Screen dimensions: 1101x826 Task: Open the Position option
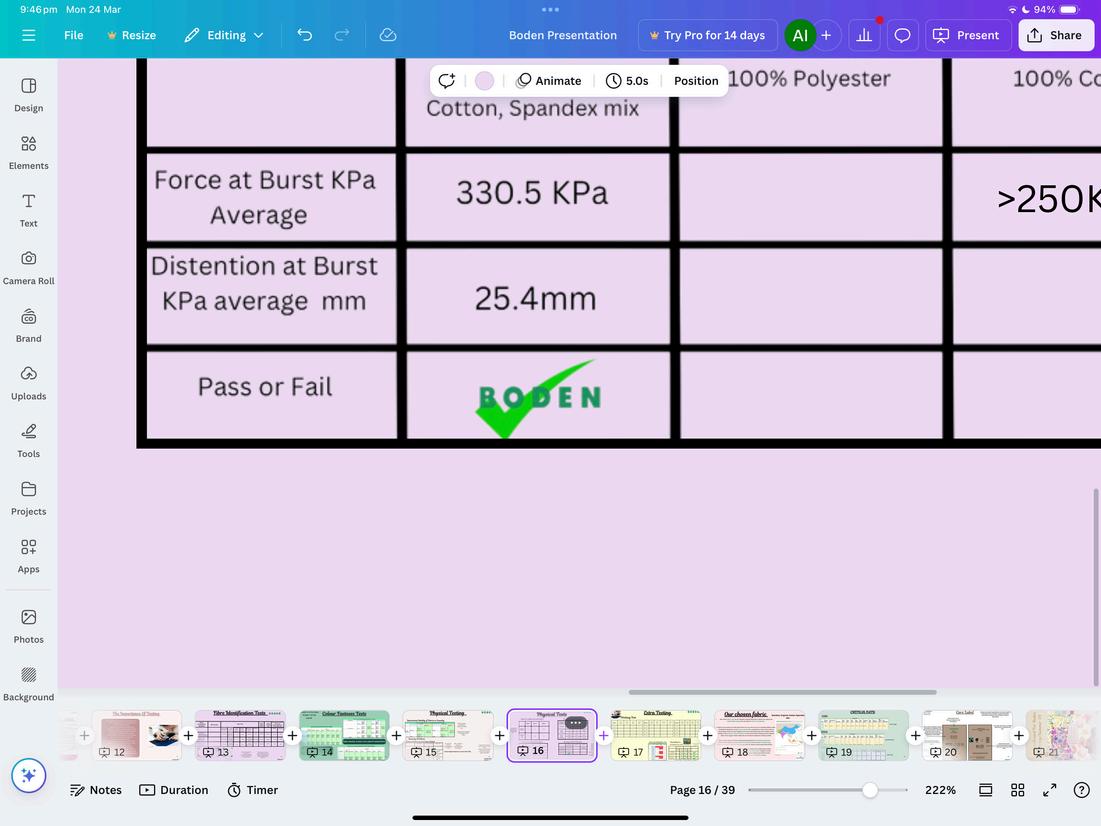696,81
